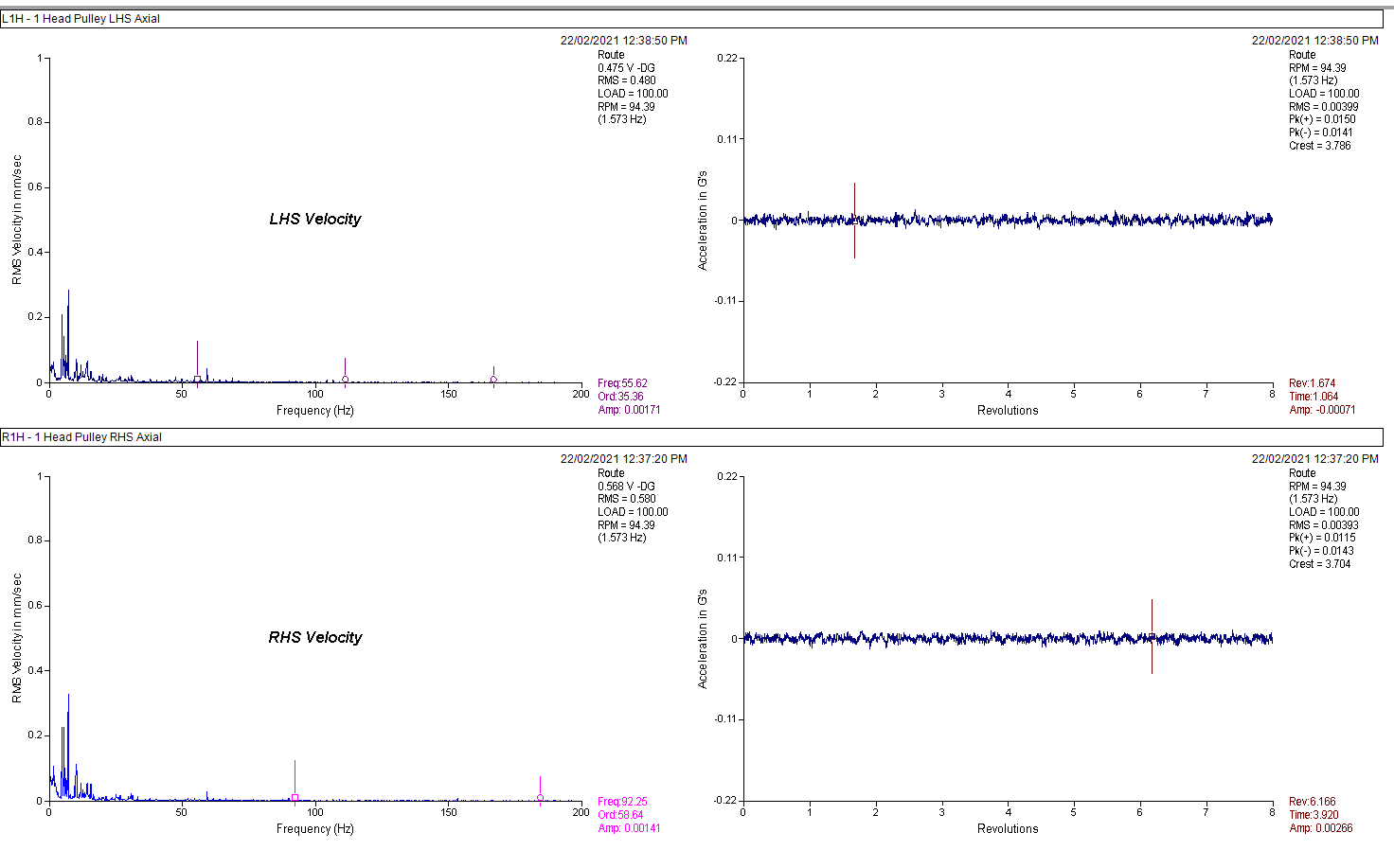The height and width of the screenshot is (868, 1394).
Task: Click the 'Rev: 6.166' cursor readout
Action: coord(1313,802)
